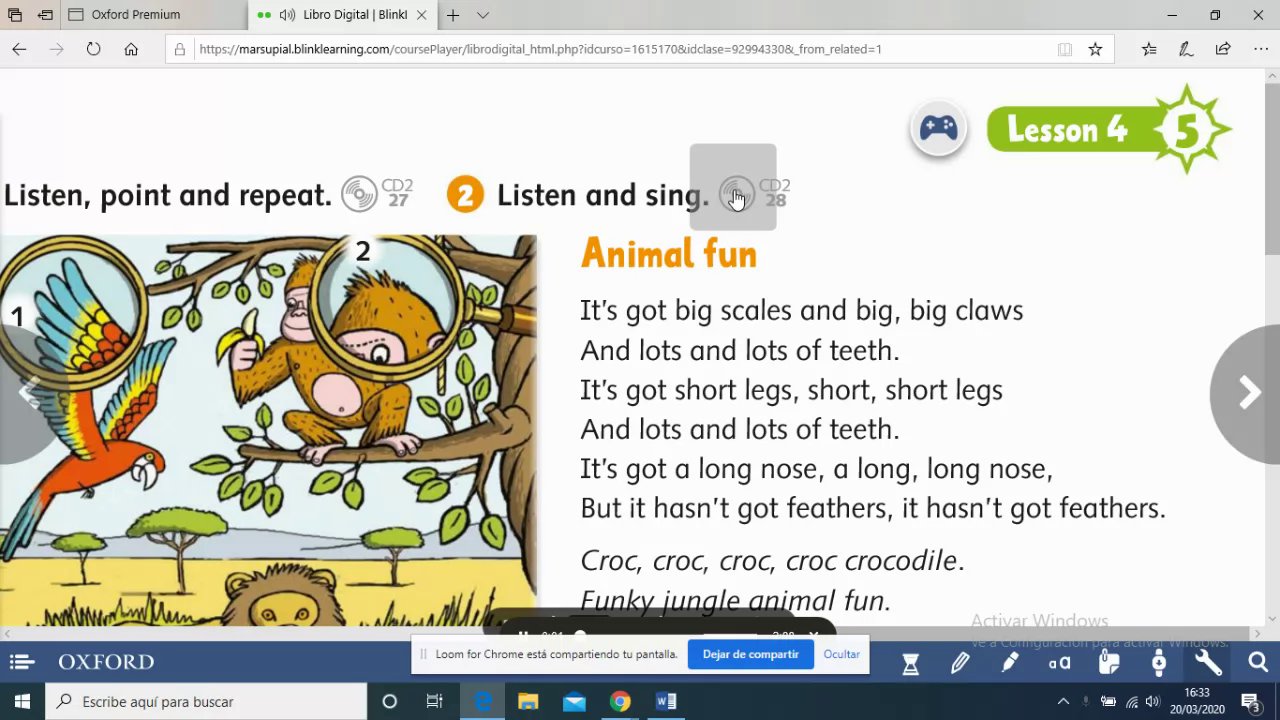Open File Explorer from taskbar
This screenshot has width=1280, height=720.
[528, 702]
